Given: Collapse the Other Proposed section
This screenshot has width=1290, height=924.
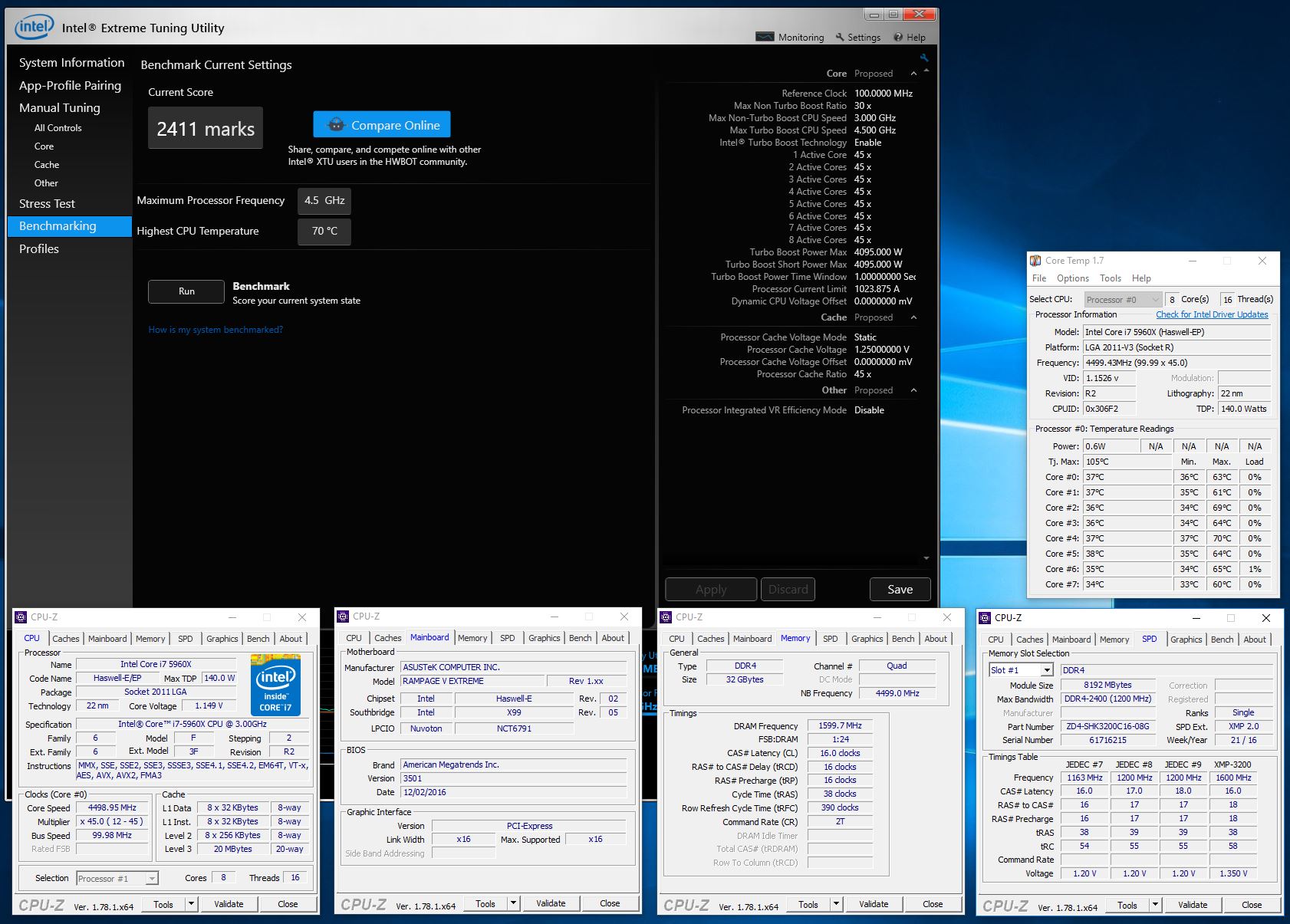Looking at the screenshot, I should pos(913,390).
